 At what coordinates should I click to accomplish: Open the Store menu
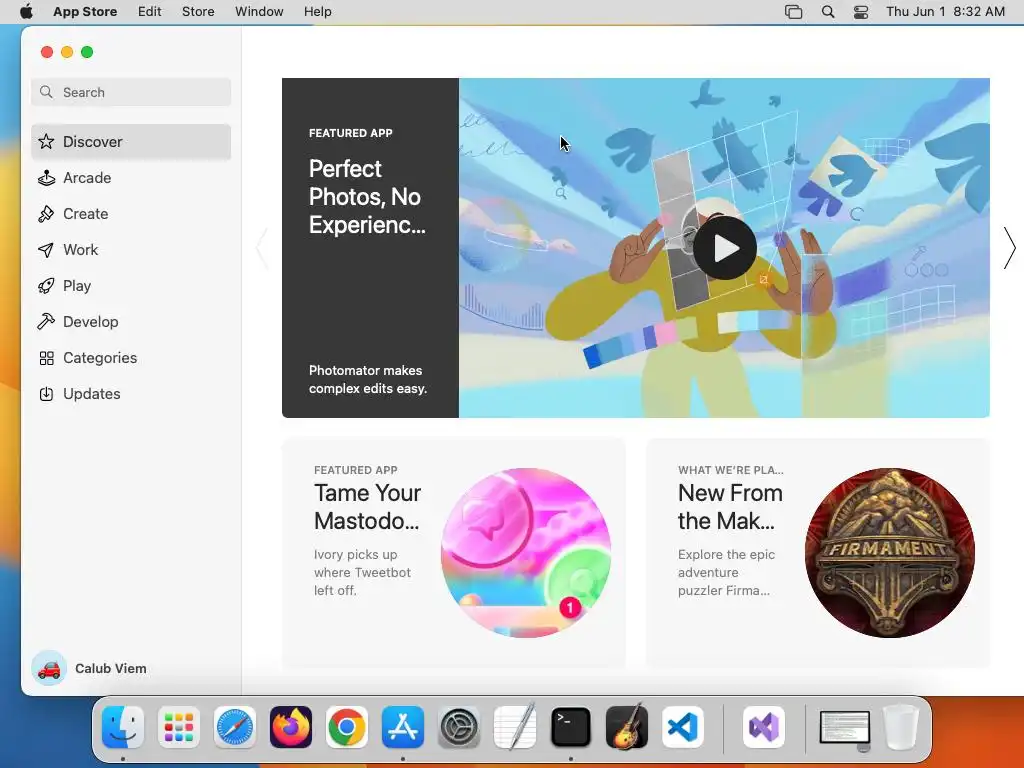(x=198, y=12)
